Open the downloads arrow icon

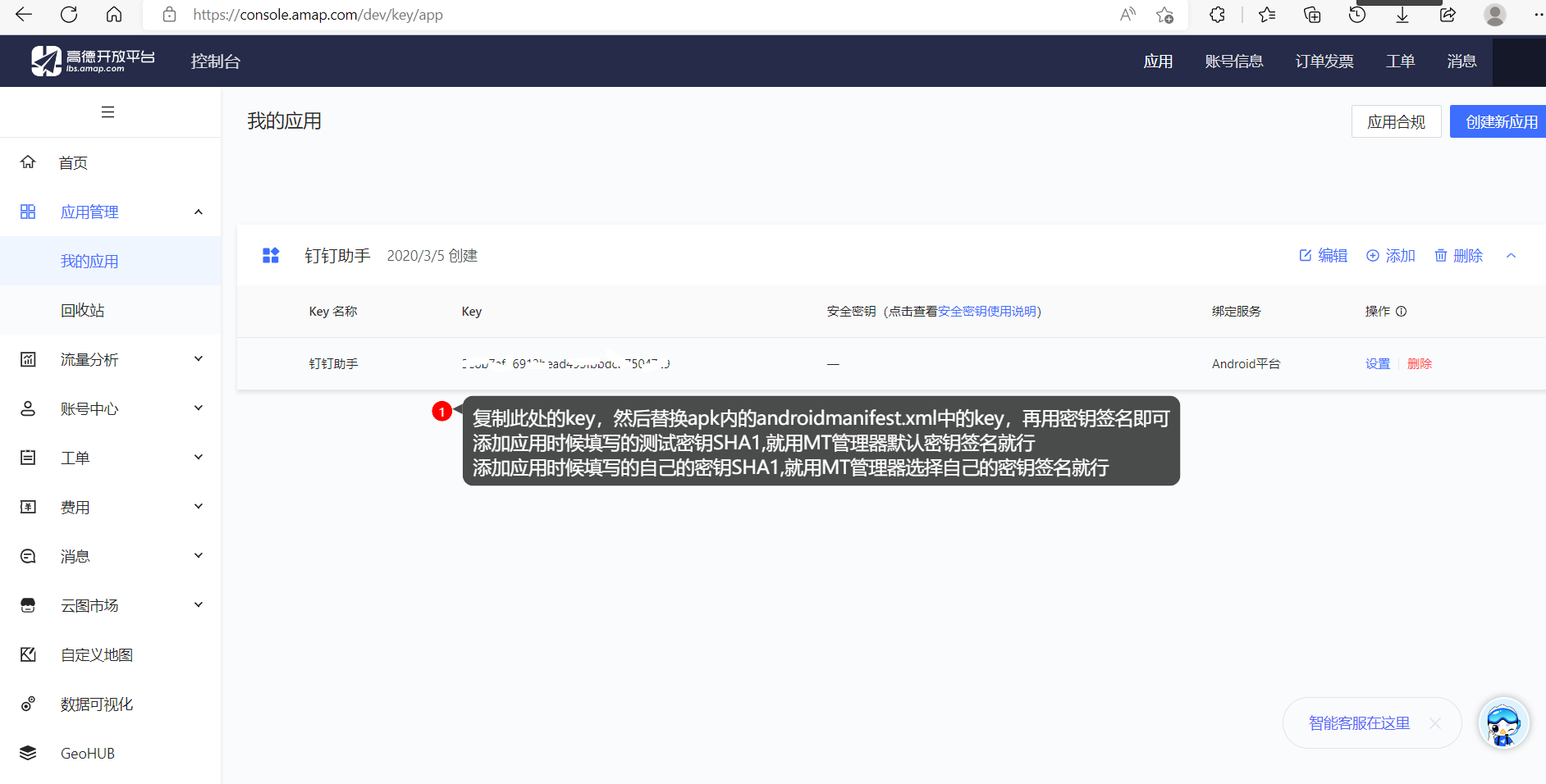(1402, 14)
